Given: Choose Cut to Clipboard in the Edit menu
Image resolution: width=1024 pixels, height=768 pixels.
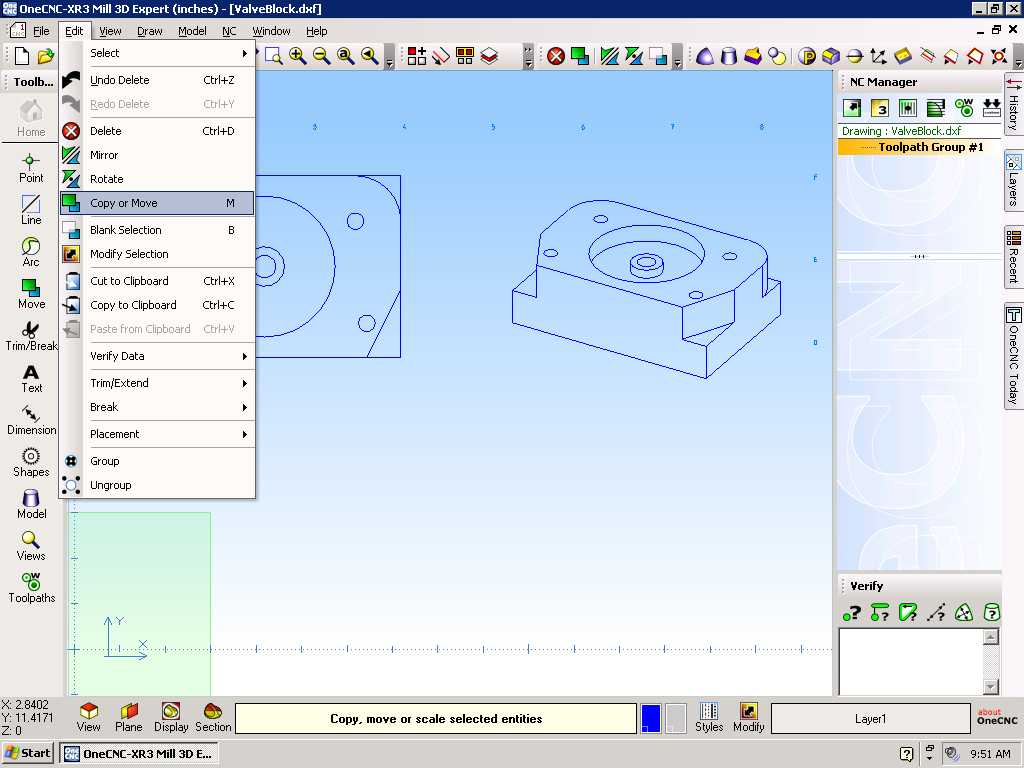Looking at the screenshot, I should (157, 281).
